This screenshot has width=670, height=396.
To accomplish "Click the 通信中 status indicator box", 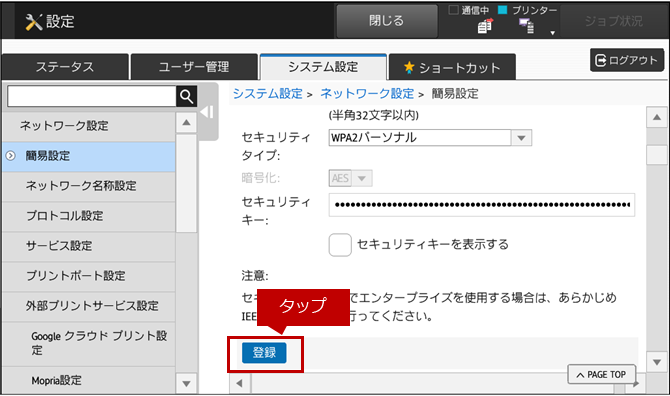I will (x=453, y=10).
